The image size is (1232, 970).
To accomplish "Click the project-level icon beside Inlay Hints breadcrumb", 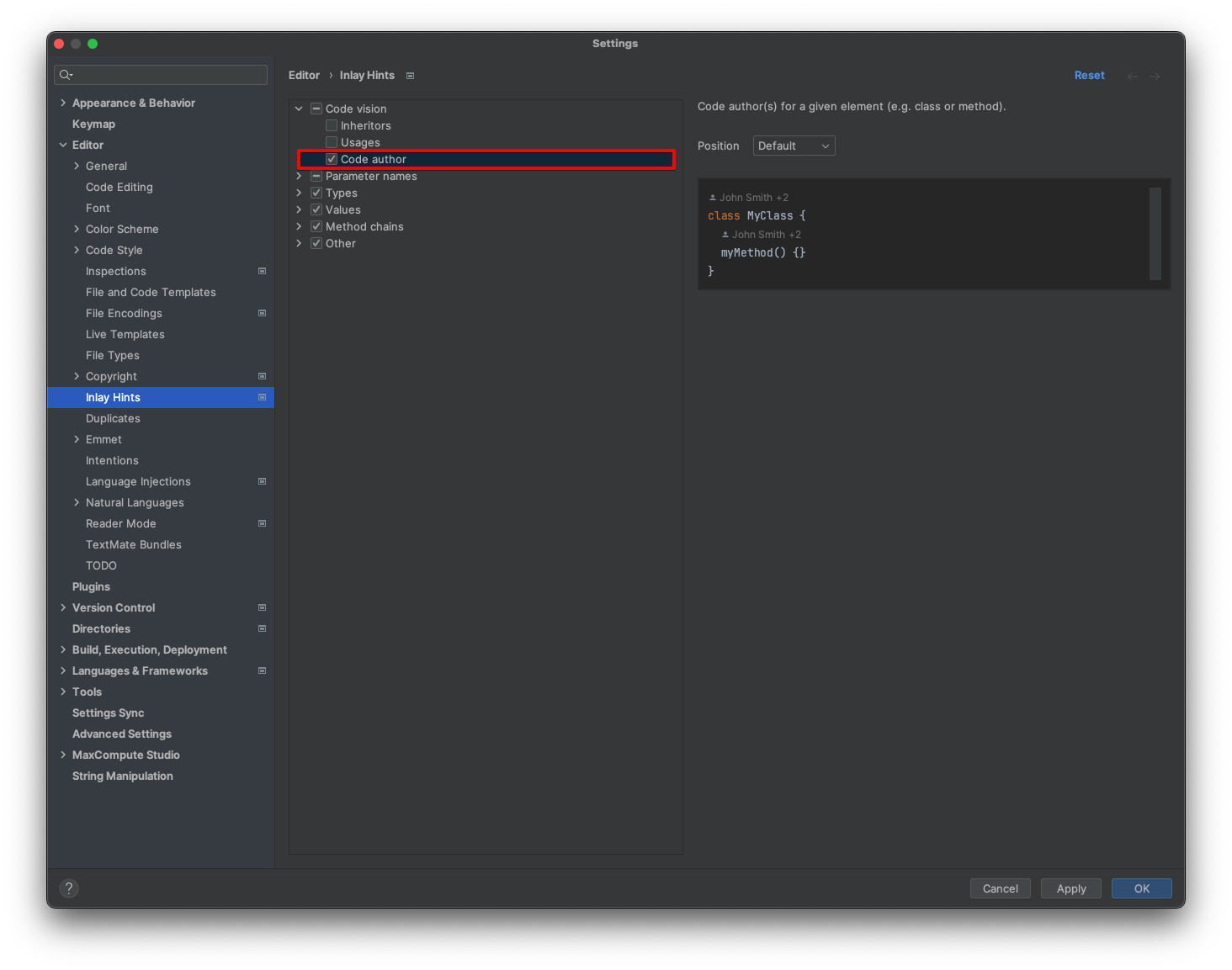I will pos(411,76).
